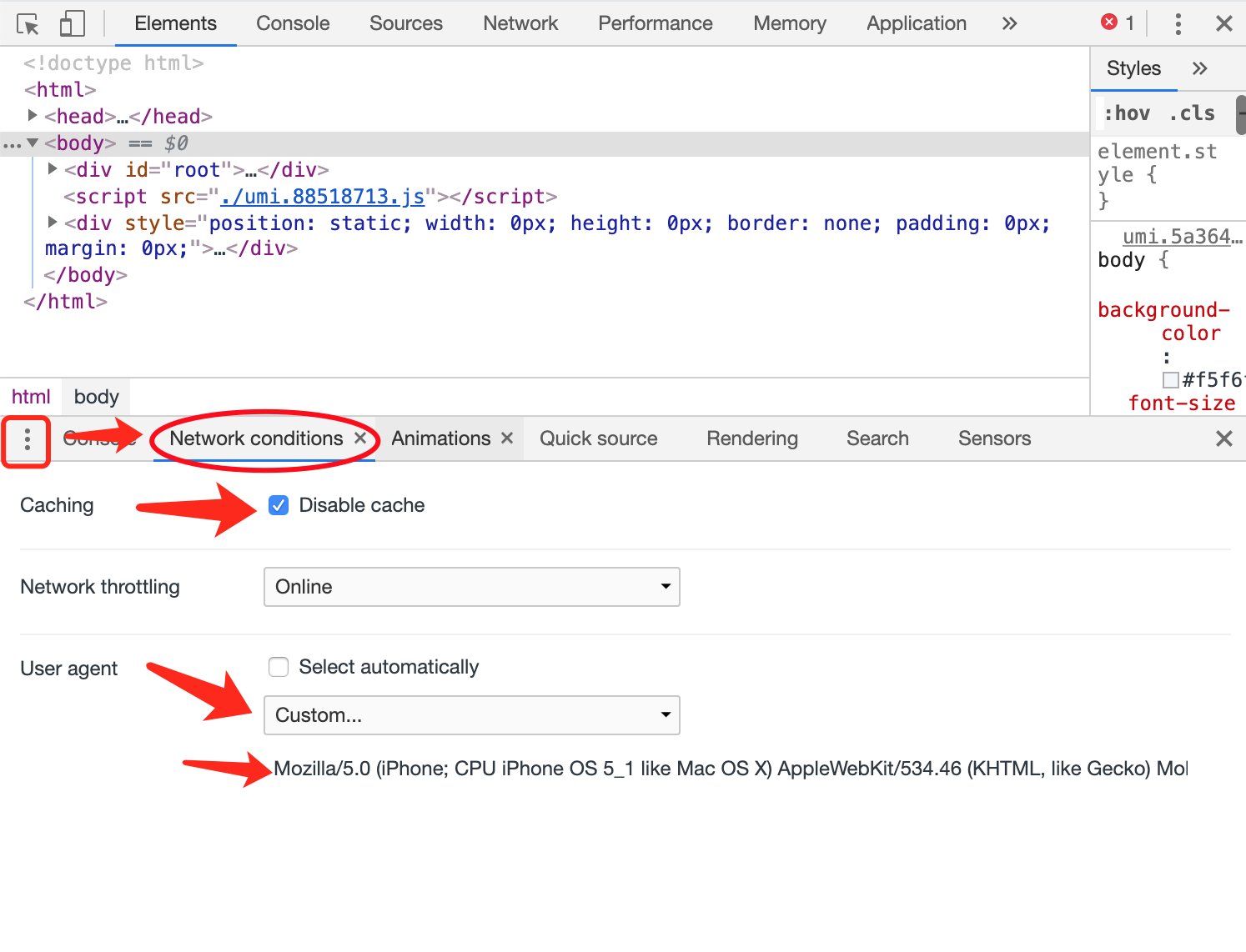
Task: Close the DevTools panel
Action: click(1223, 23)
